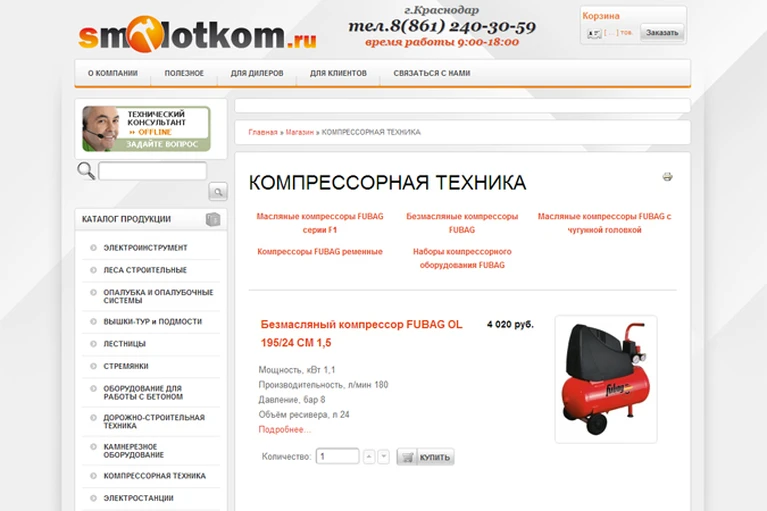Click the Подробнее link under the specs
This screenshot has width=767, height=511.
[284, 429]
